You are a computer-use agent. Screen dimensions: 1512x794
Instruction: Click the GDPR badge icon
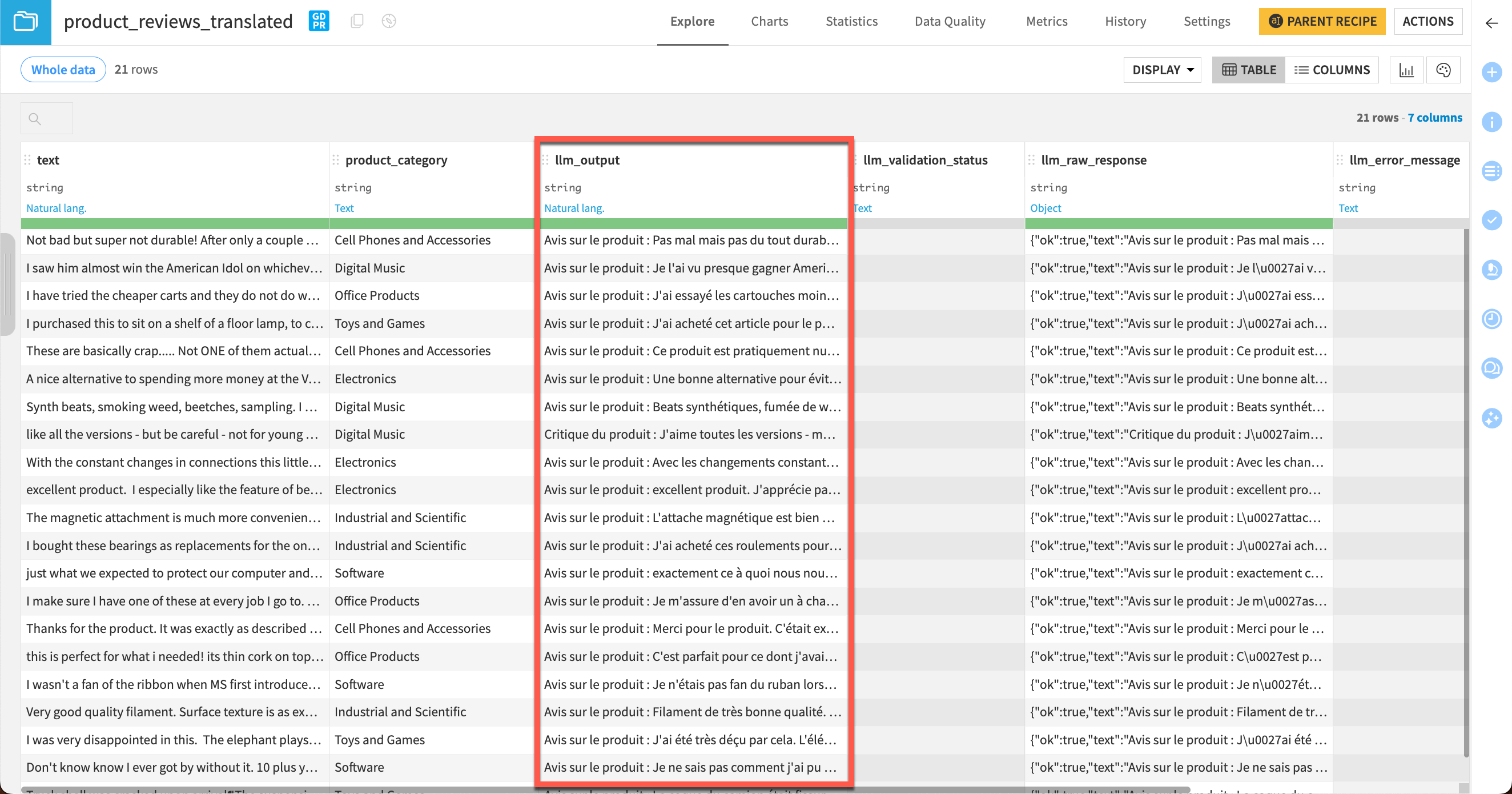point(319,21)
